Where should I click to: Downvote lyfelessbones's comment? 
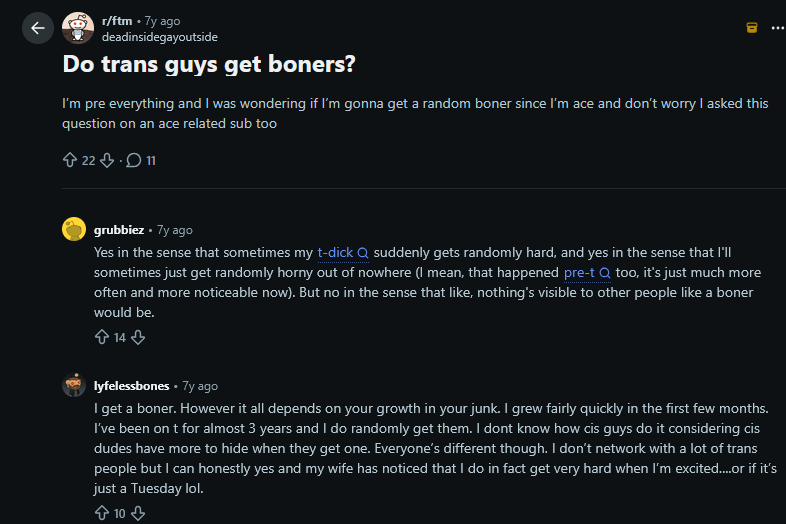pos(138,513)
